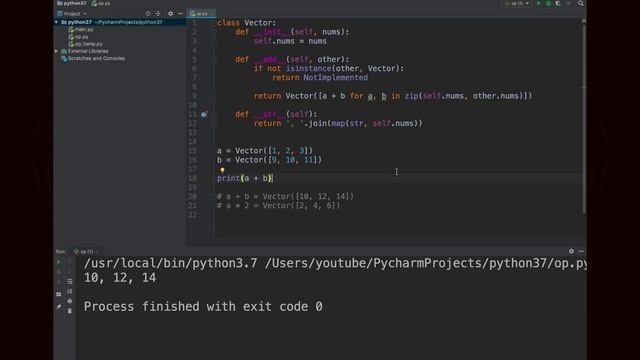Toggle Soft-Wrap icon in Run panel

[70, 281]
